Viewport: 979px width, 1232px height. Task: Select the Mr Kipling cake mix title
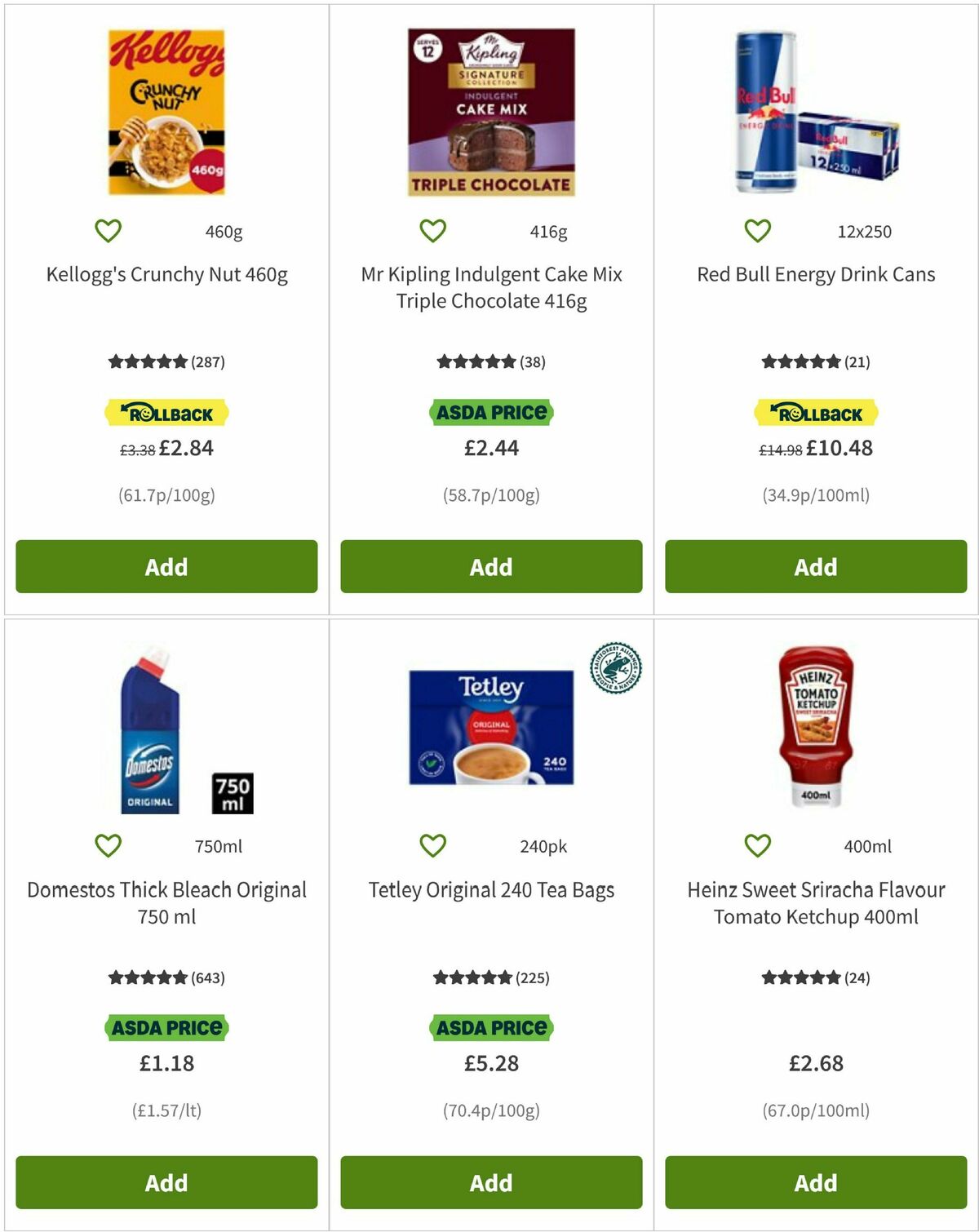point(490,290)
